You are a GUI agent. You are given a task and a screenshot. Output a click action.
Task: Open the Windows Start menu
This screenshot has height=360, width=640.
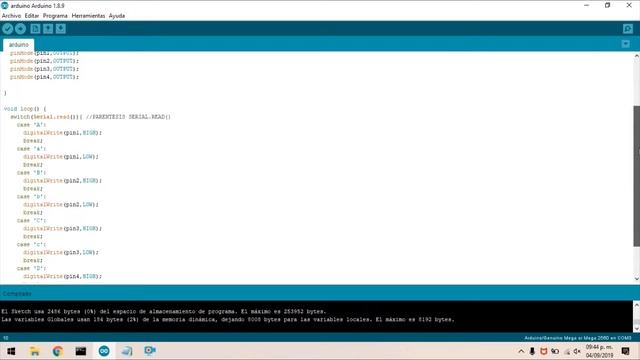coord(11,351)
